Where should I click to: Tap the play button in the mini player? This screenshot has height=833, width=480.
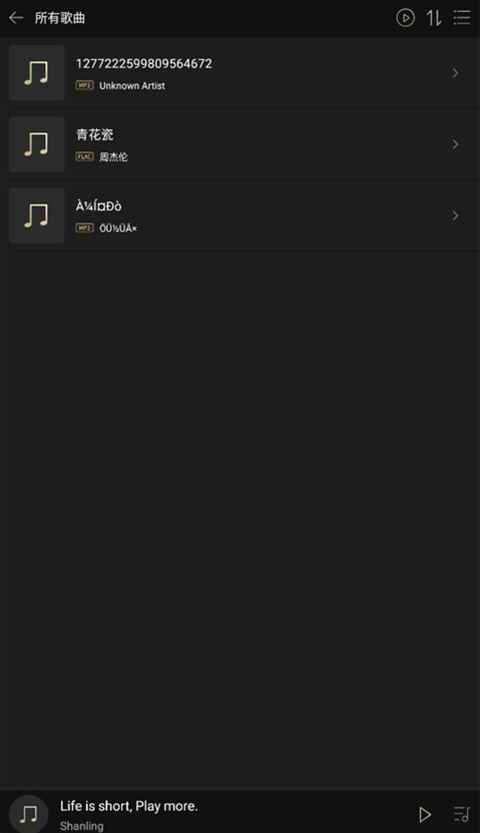(x=424, y=814)
